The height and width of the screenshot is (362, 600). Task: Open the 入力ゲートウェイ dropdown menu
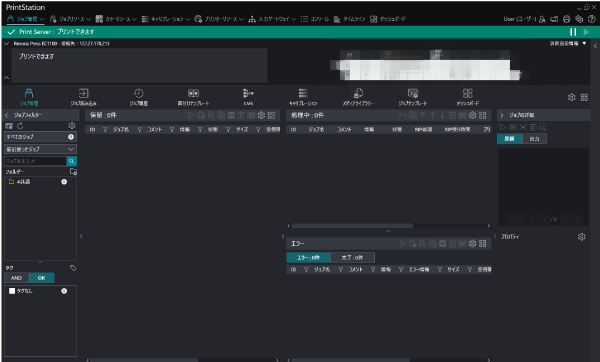(x=272, y=19)
